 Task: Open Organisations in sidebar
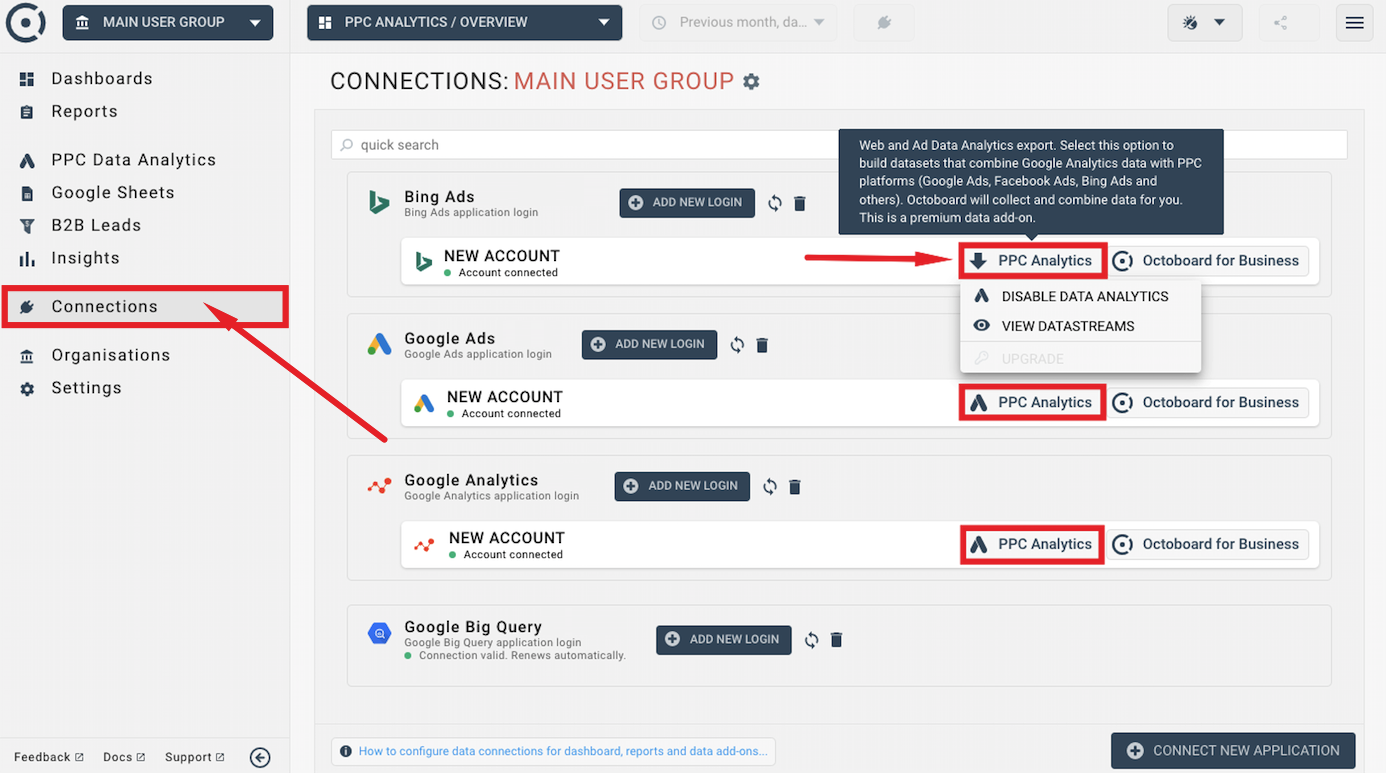point(110,356)
